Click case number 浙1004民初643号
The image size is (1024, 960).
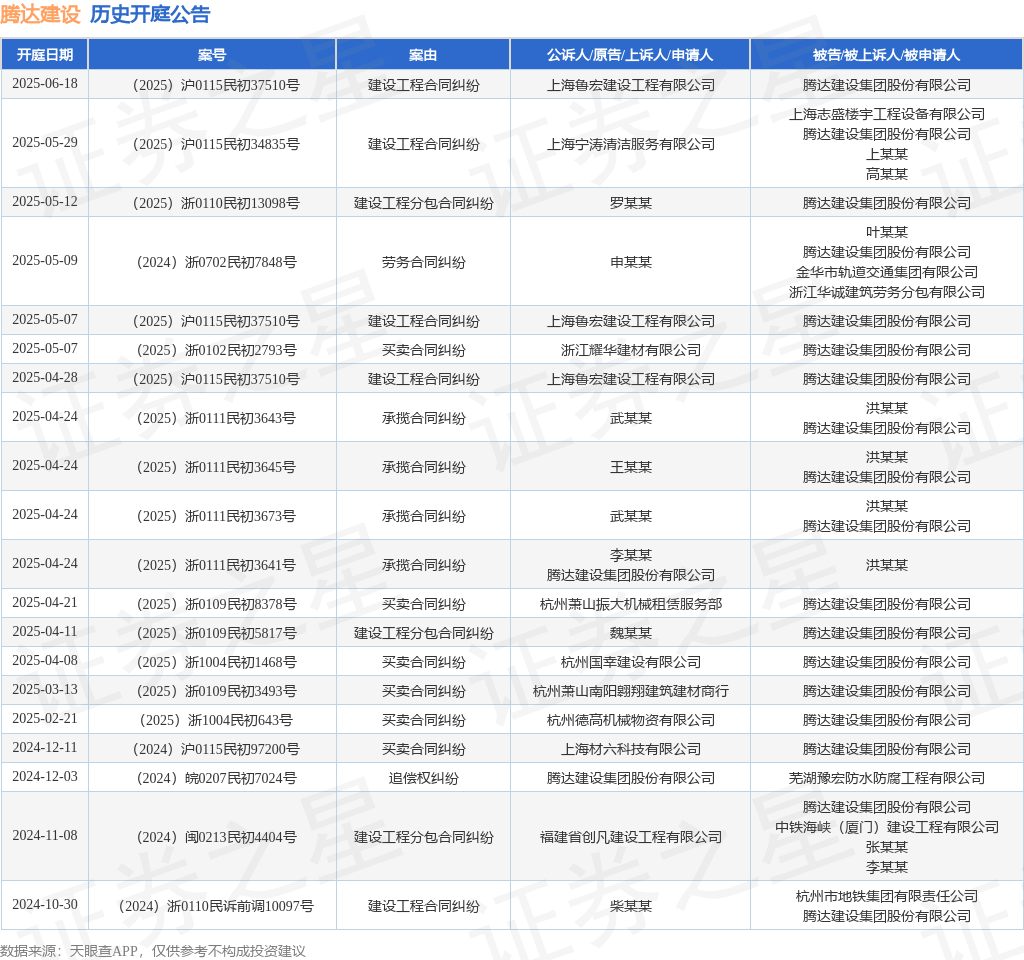click(x=216, y=720)
